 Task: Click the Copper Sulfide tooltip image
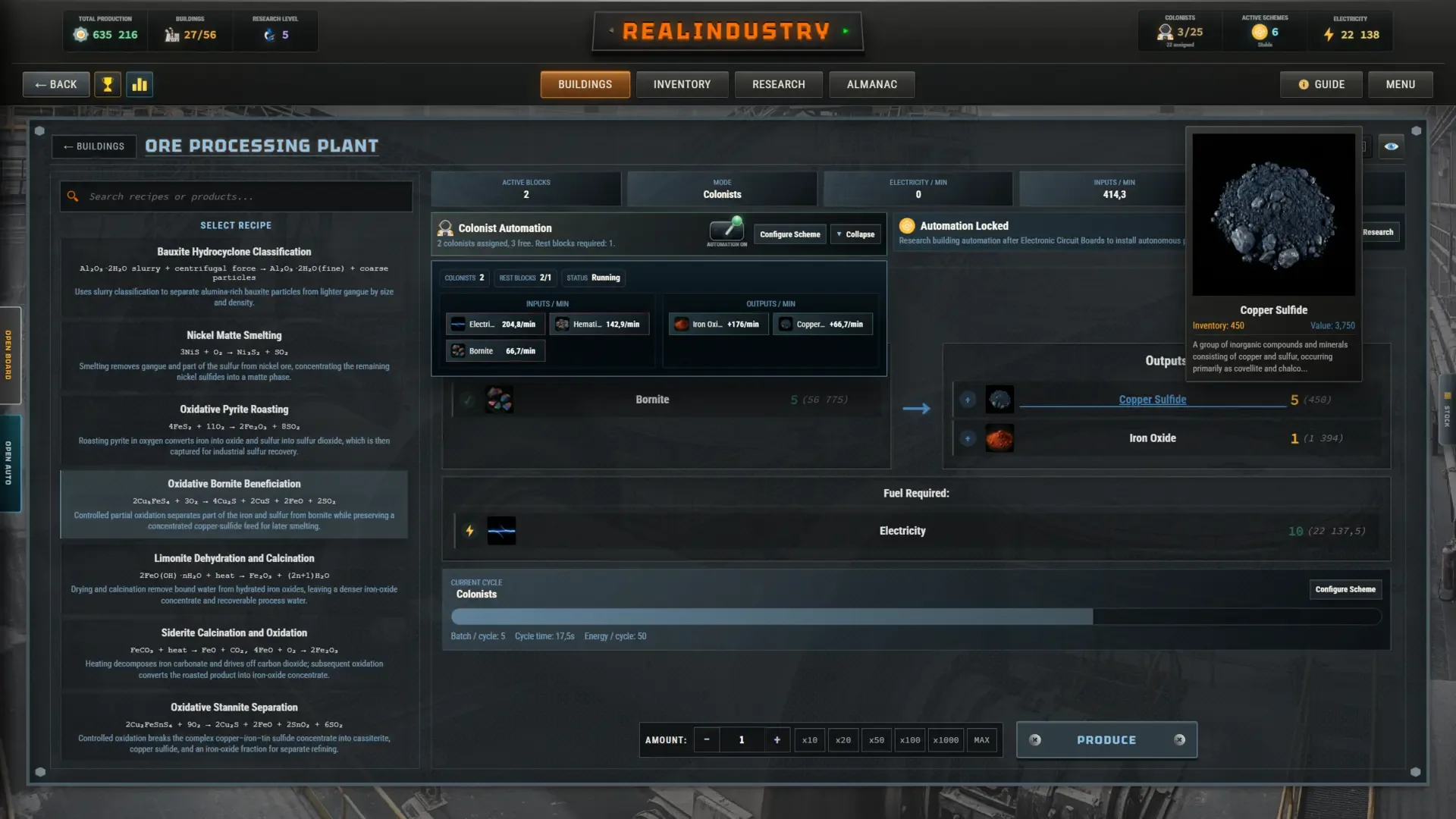[1273, 215]
